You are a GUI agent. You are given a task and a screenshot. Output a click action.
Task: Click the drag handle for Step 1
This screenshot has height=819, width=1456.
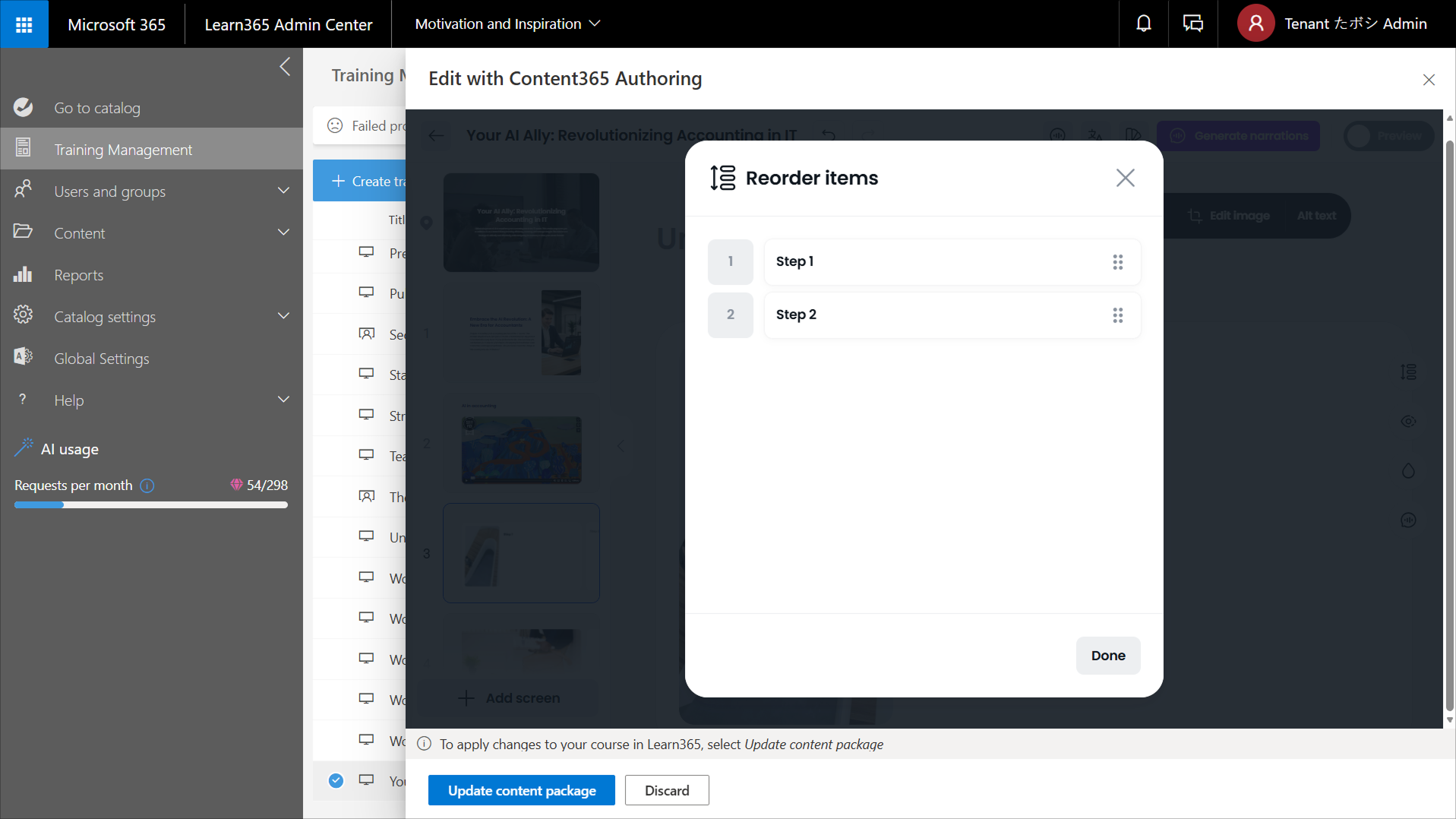tap(1117, 262)
